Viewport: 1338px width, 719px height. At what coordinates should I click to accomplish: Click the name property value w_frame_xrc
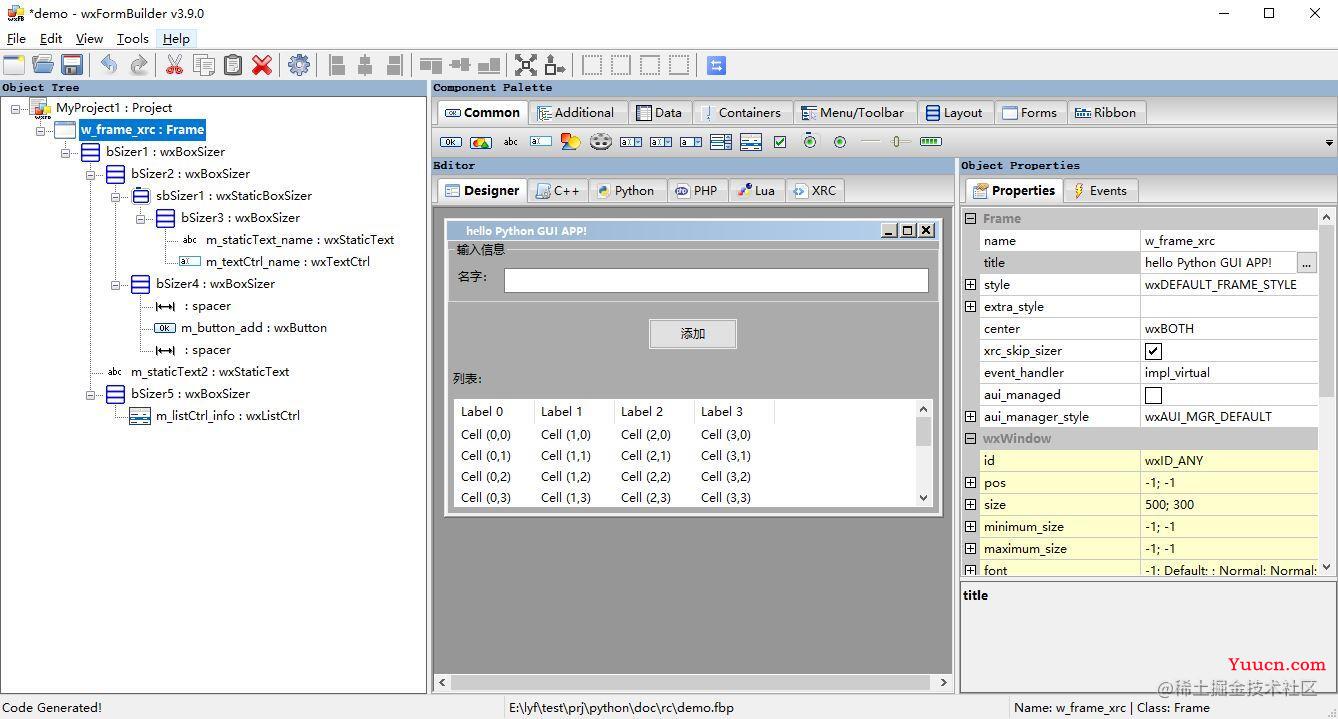pos(1229,241)
